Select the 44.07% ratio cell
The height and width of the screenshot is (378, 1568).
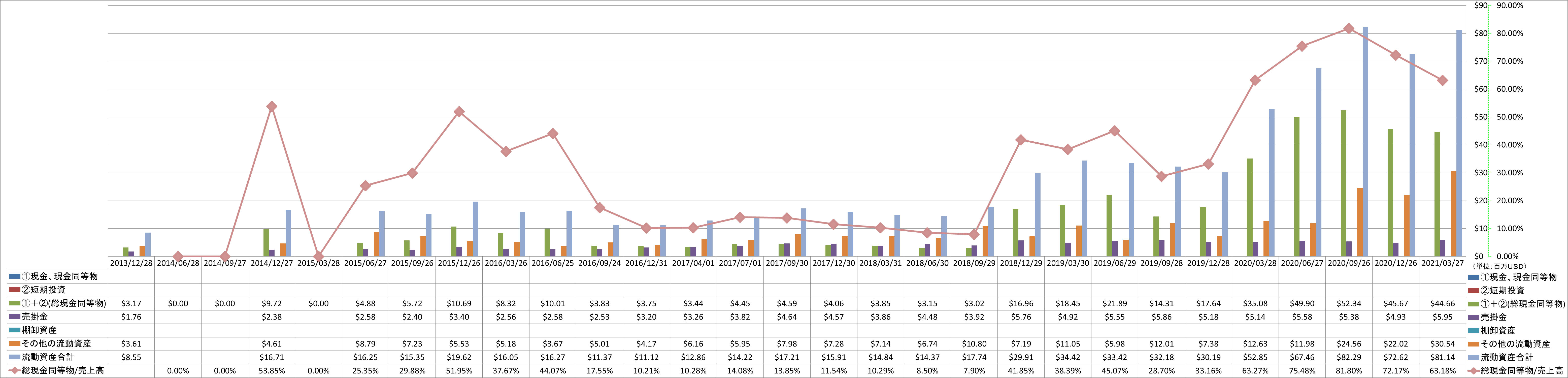tap(553, 371)
